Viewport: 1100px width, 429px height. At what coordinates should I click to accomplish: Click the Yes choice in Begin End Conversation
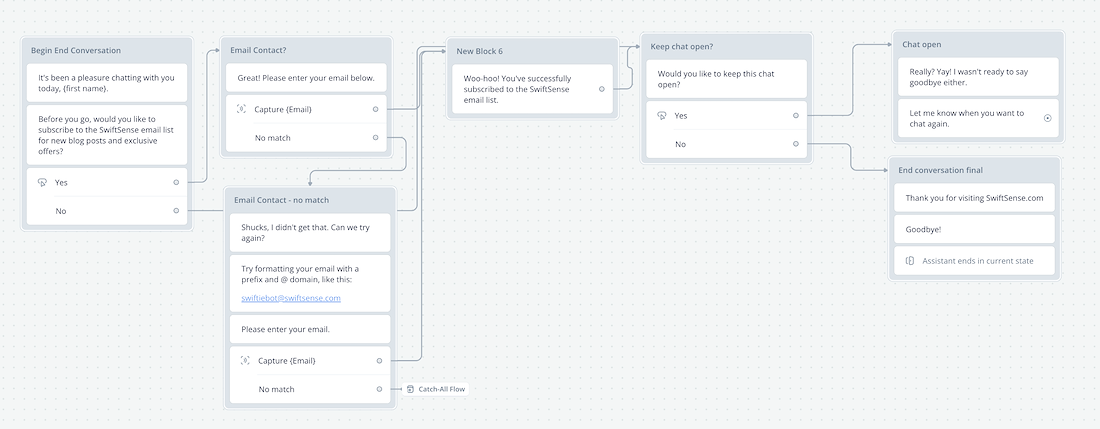(107, 182)
